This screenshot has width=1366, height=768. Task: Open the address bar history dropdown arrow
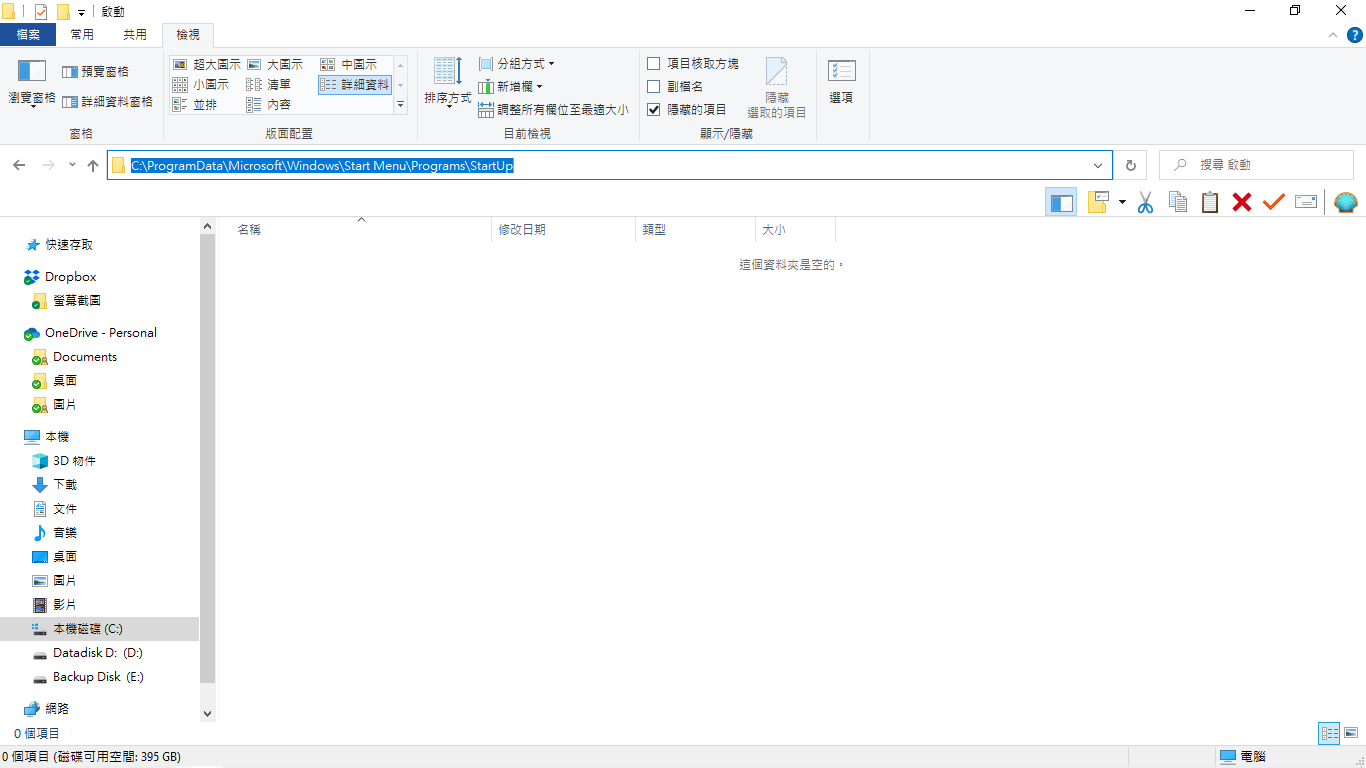coord(1098,165)
